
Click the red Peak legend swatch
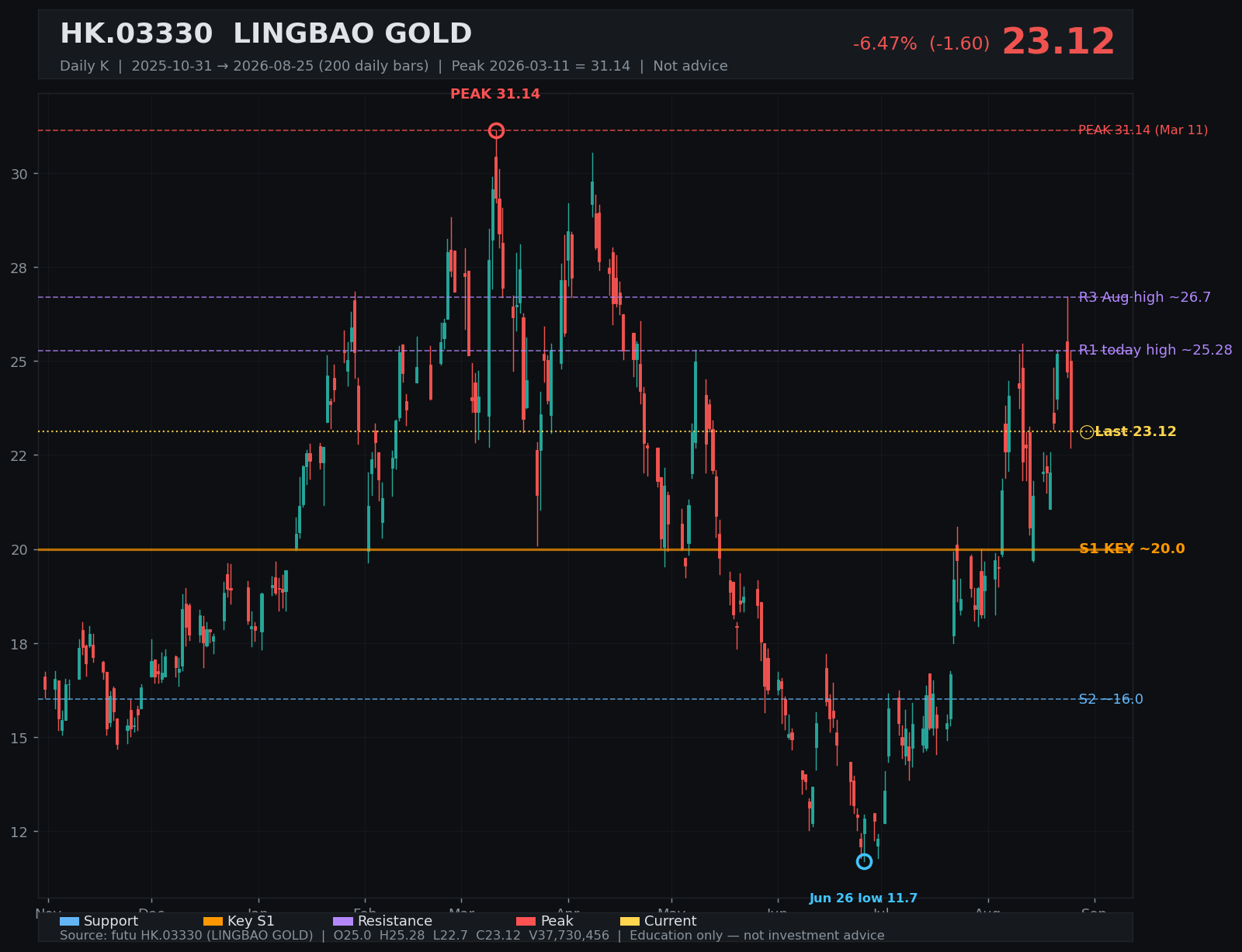coord(526,922)
